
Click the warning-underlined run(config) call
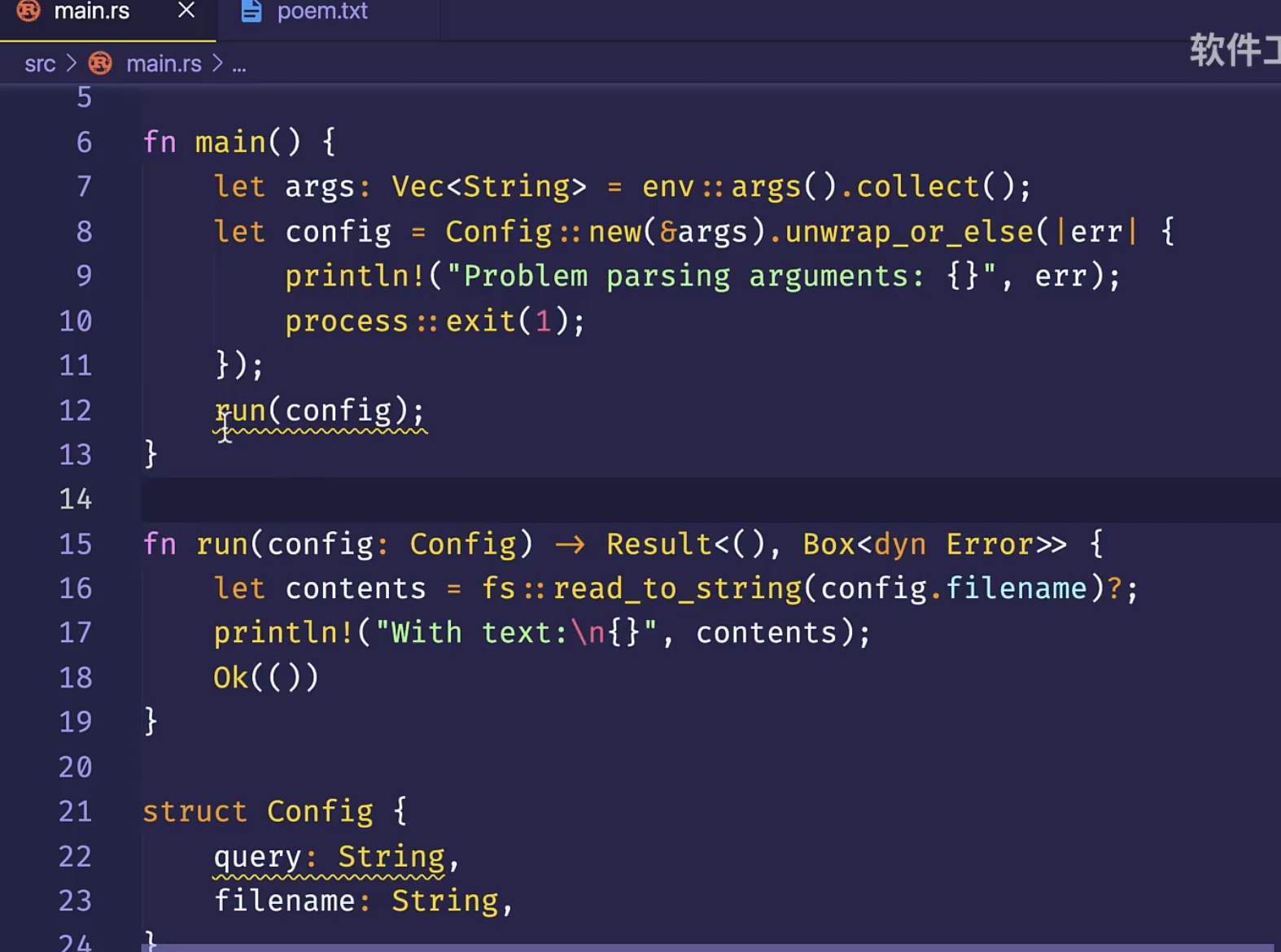(319, 411)
